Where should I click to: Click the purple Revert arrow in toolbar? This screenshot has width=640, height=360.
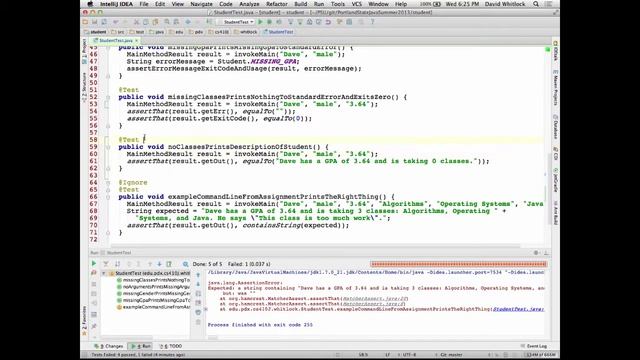[328, 22]
